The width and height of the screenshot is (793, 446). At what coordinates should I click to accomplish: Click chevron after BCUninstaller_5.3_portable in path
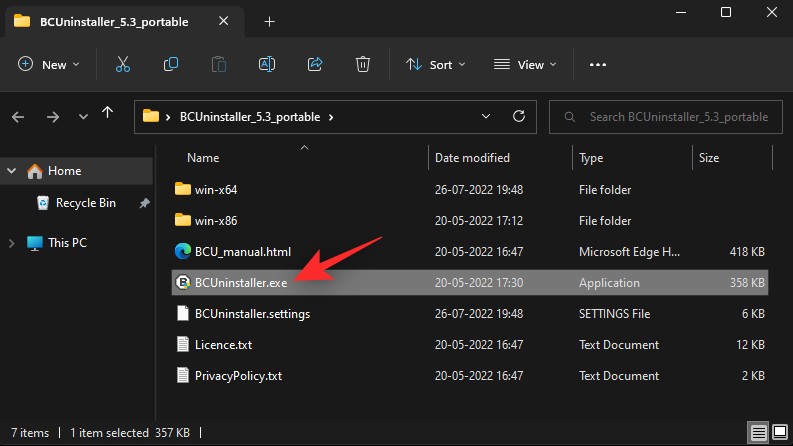click(331, 117)
